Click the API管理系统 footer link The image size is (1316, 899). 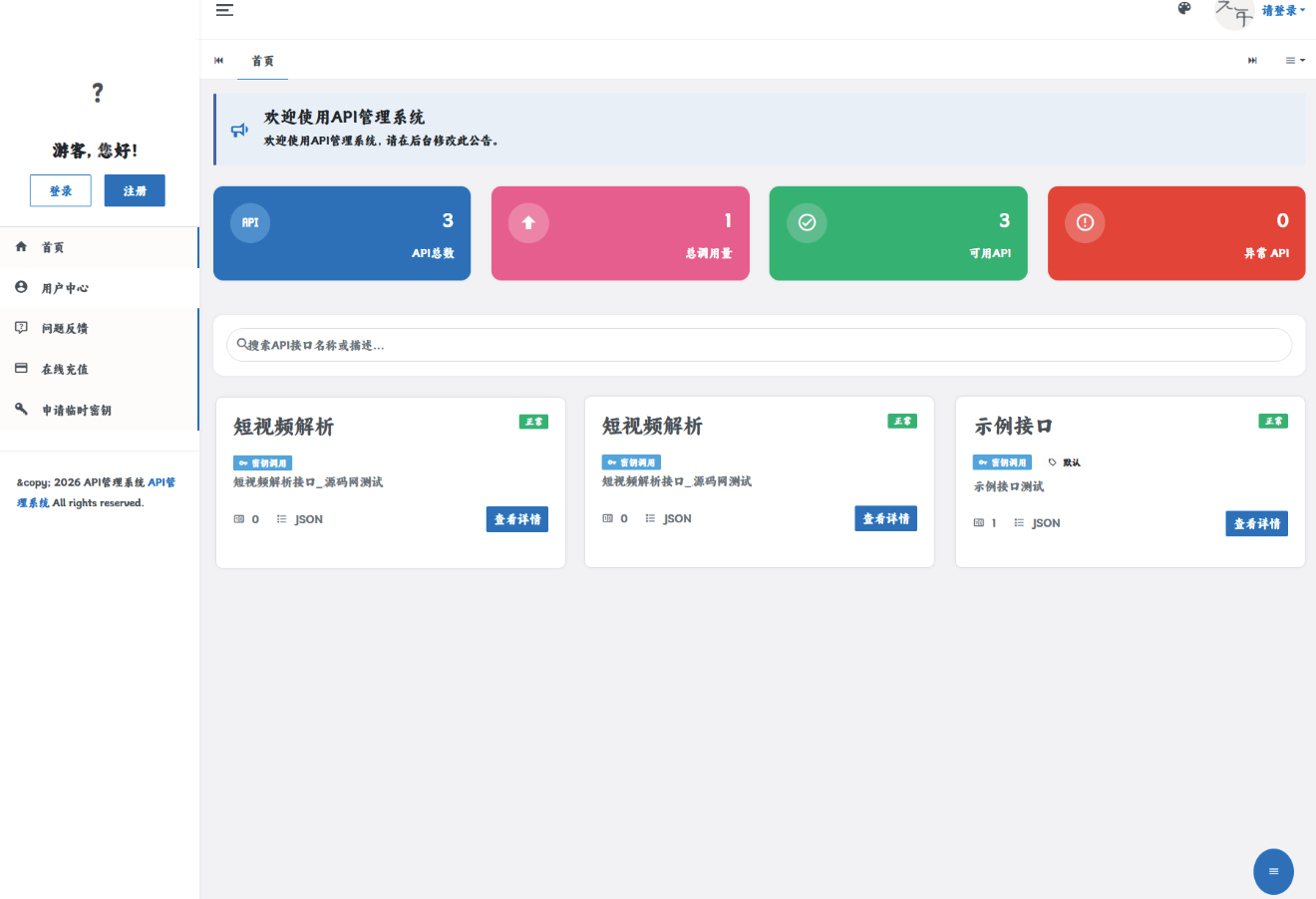pos(96,492)
